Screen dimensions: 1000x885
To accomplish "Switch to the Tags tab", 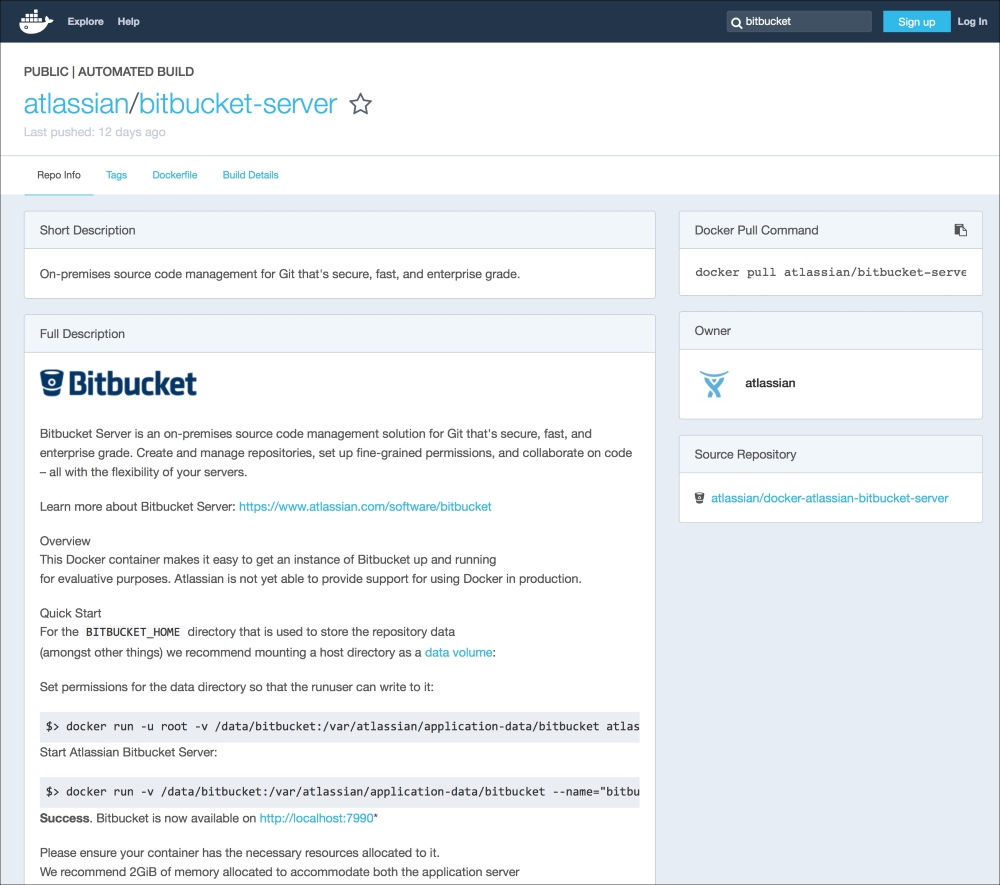I will point(116,175).
